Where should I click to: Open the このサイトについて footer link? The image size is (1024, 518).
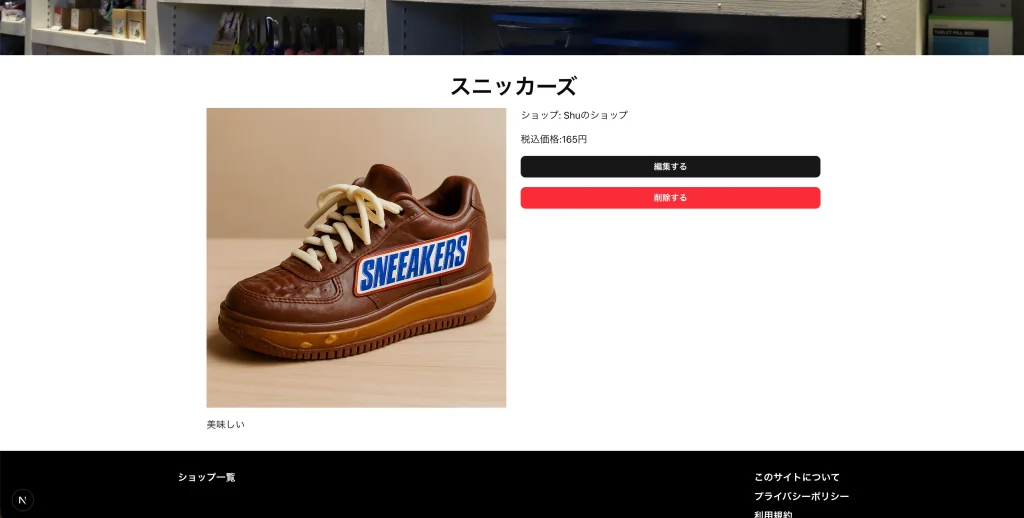(x=797, y=478)
